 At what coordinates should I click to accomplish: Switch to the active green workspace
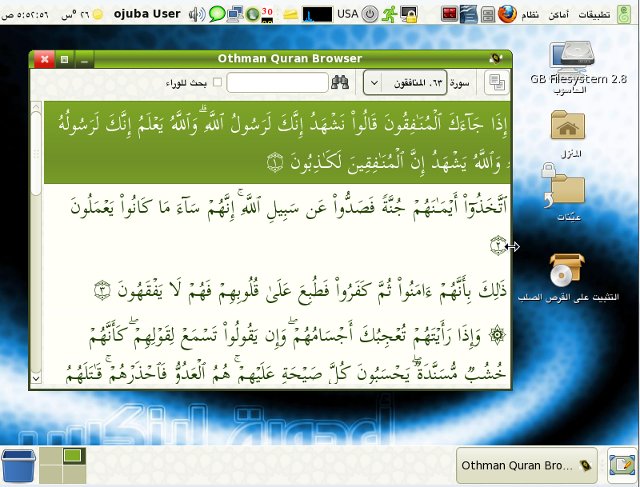[x=75, y=456]
